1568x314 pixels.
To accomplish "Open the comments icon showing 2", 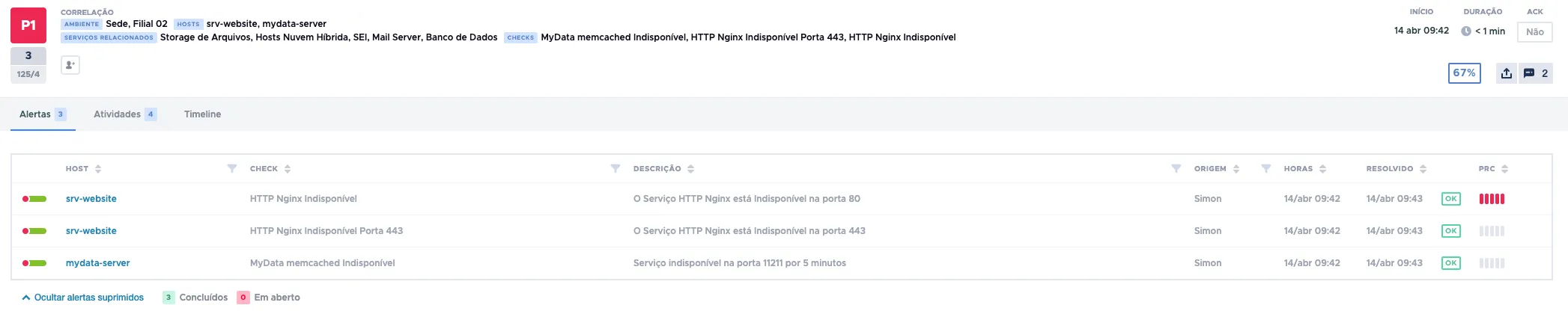I will tap(1536, 73).
